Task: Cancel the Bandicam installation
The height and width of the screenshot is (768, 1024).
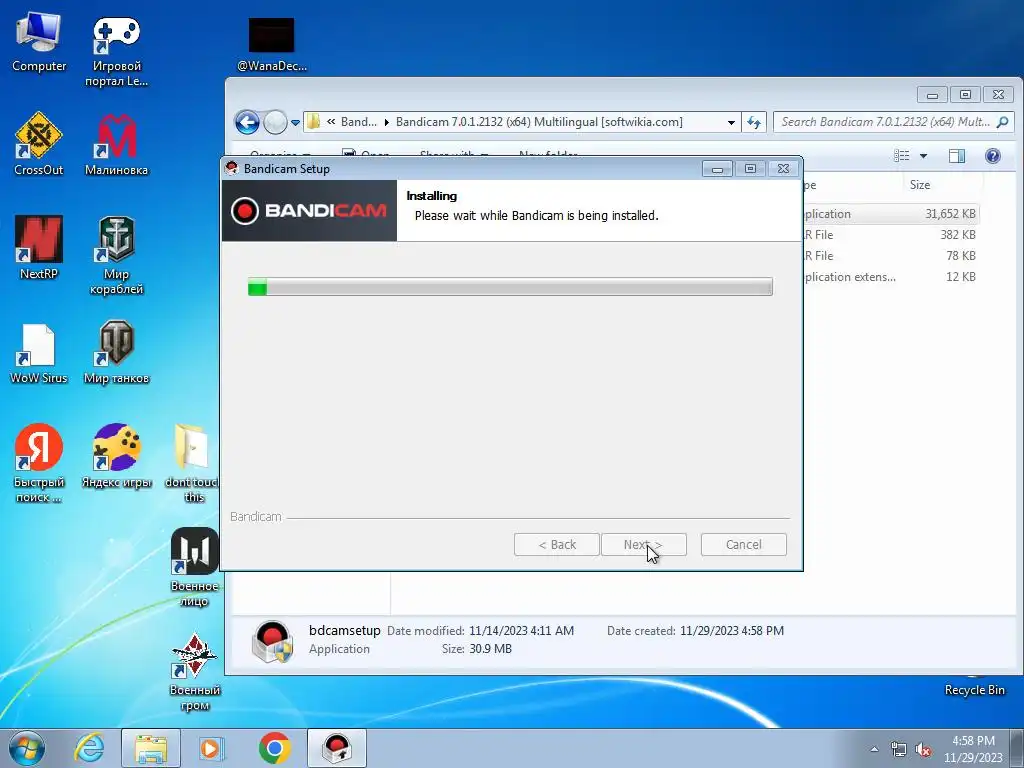Action: 743,545
